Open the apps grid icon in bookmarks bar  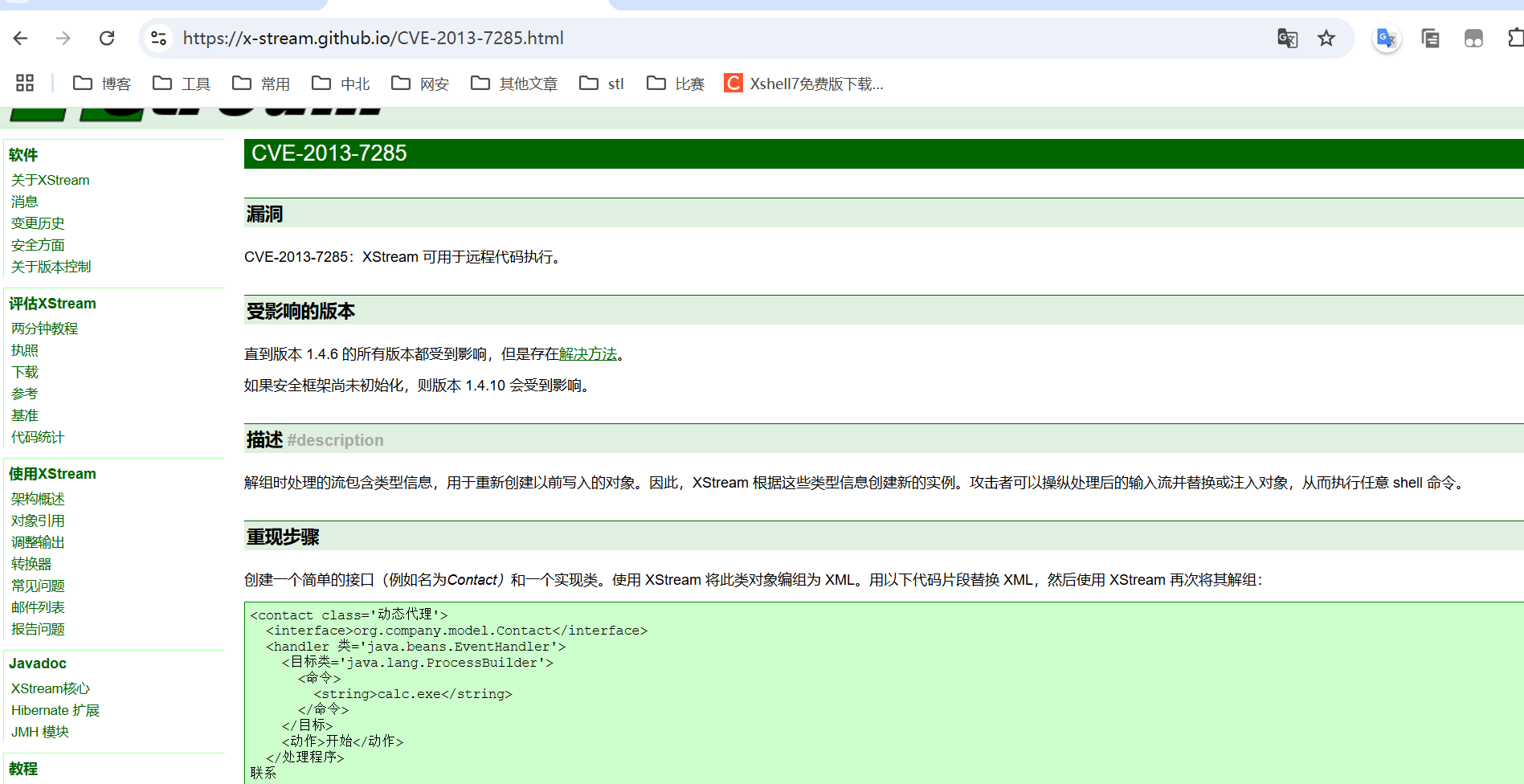click(25, 83)
